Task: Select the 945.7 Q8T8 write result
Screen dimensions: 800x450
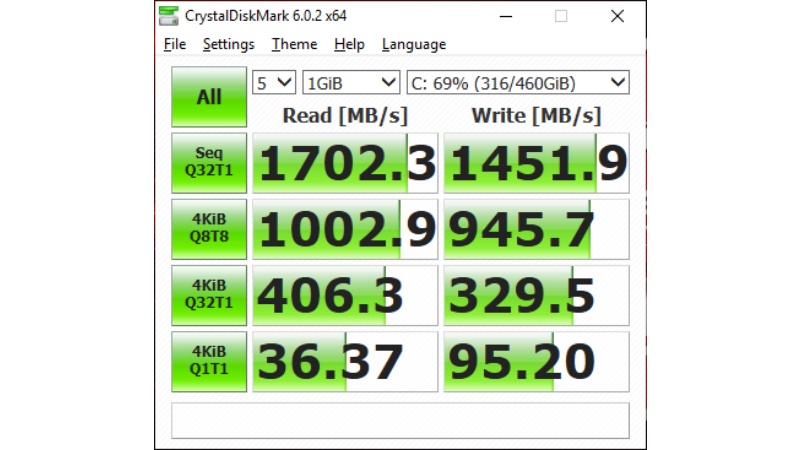Action: tap(537, 230)
